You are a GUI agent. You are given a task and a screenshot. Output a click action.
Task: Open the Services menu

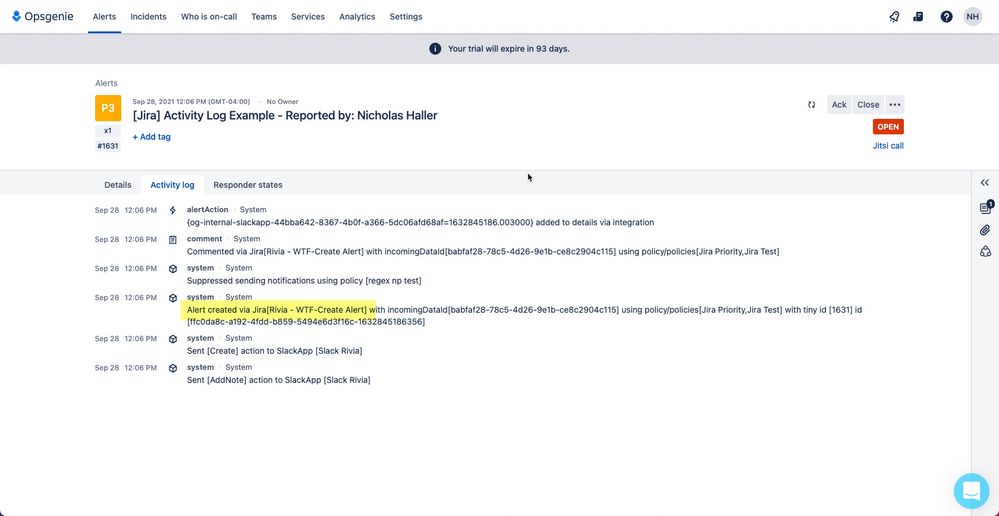click(308, 17)
